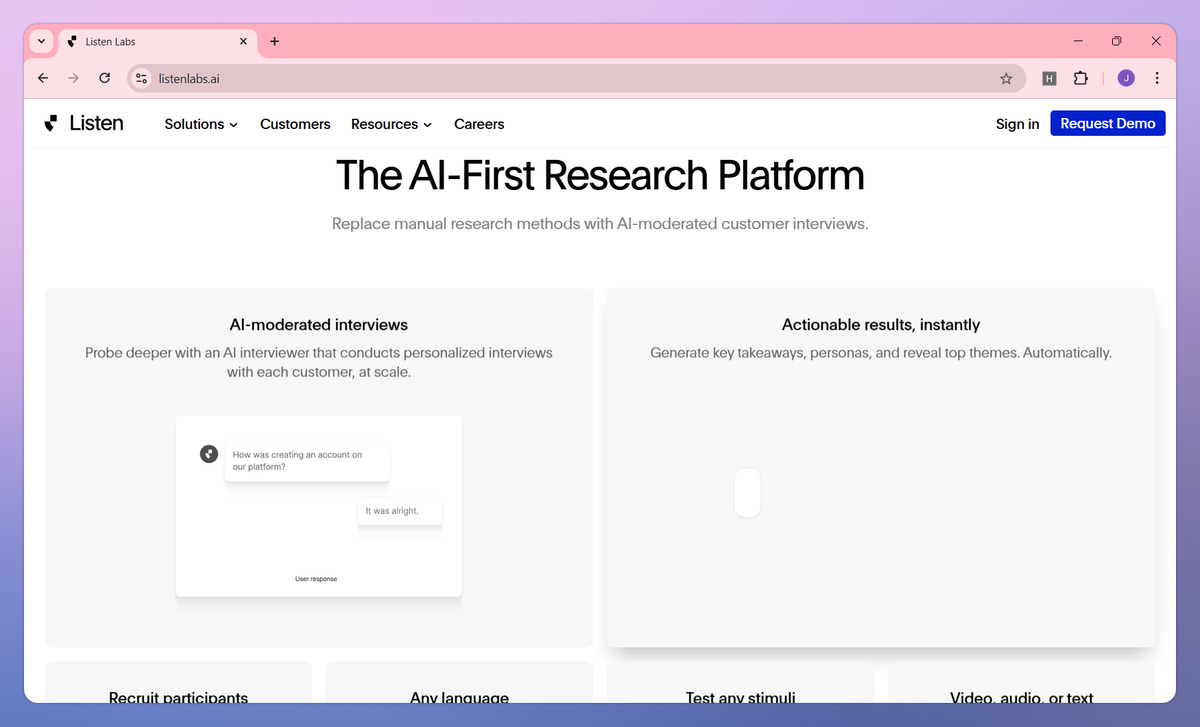The width and height of the screenshot is (1200, 727).
Task: Open the J profile avatar
Action: click(x=1126, y=78)
